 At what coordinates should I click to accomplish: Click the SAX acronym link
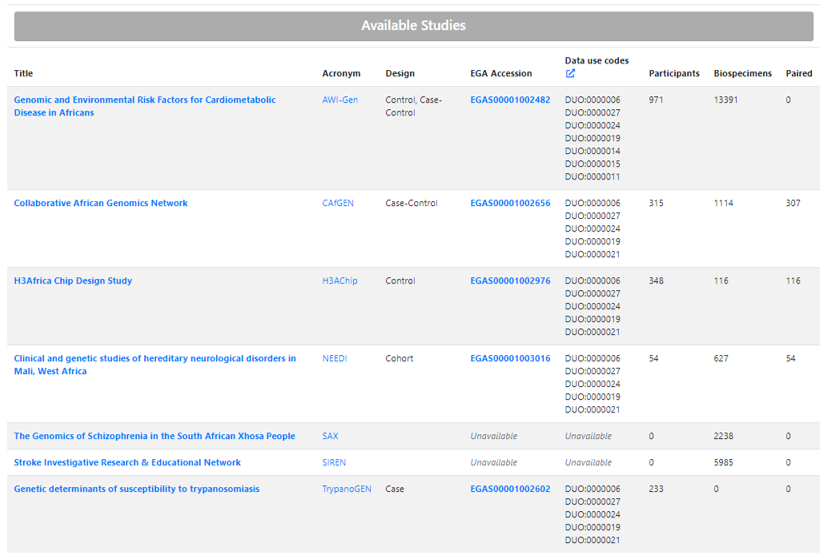point(330,436)
